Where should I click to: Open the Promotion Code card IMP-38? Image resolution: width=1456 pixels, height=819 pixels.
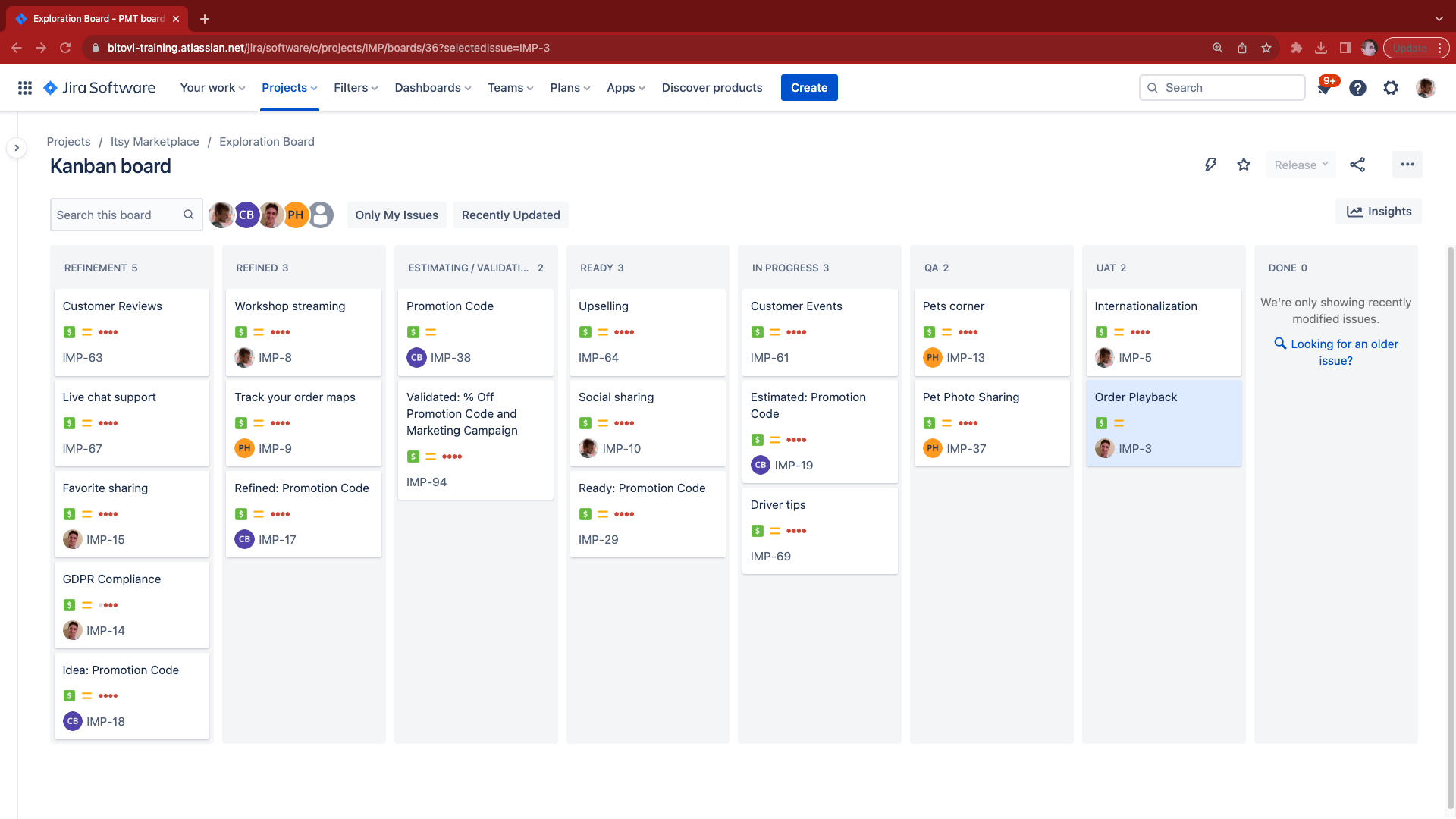tap(475, 332)
